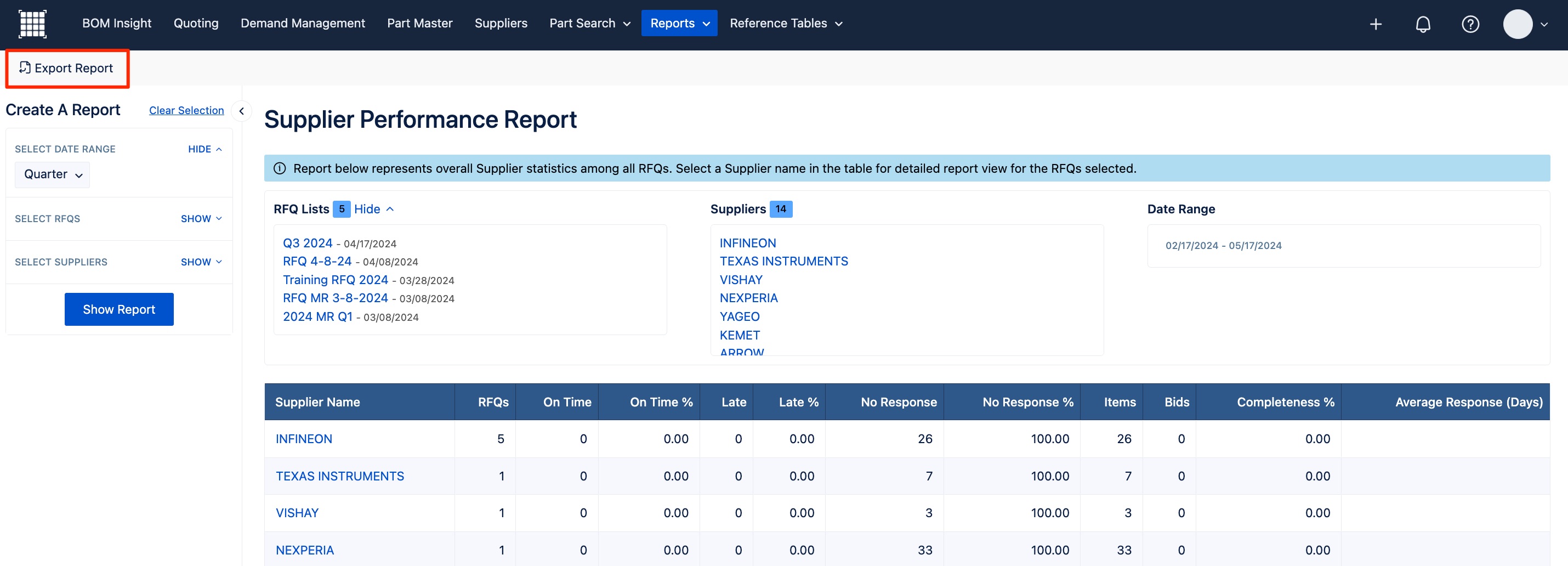Open the Training RFQ 2024 link
The image size is (1568, 566).
pyautogui.click(x=336, y=280)
